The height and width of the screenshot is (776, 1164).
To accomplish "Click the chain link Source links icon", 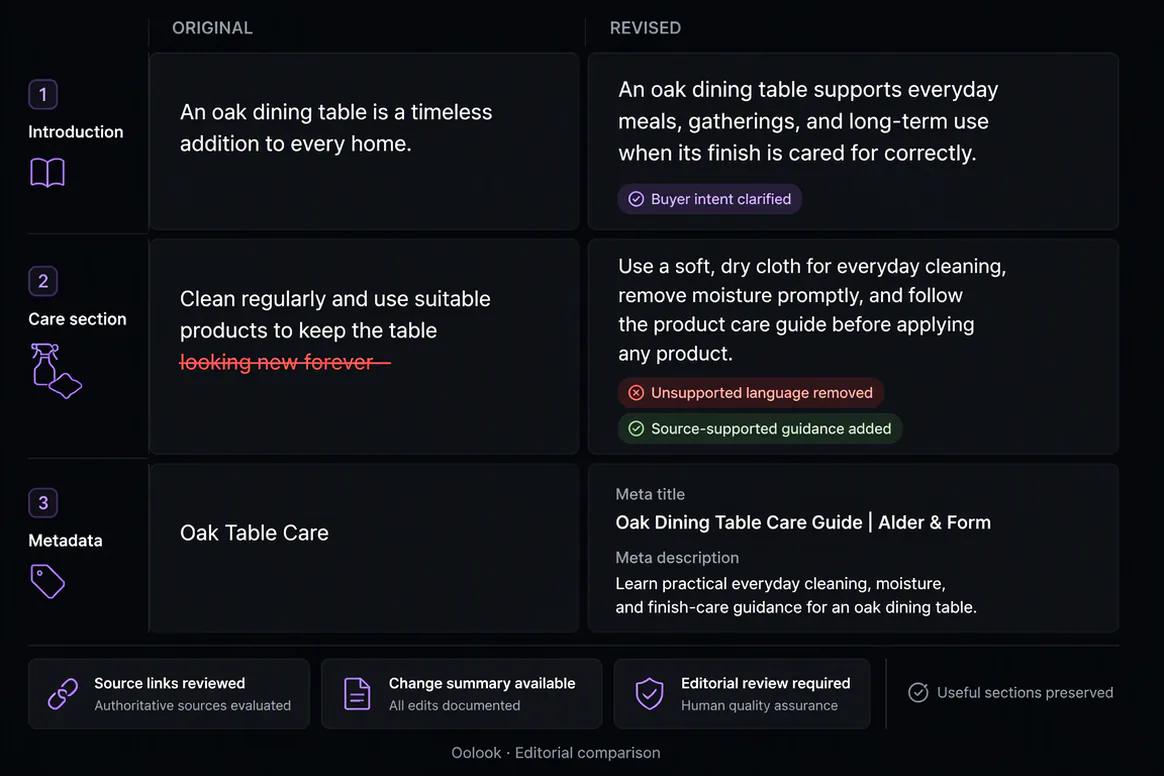I will coord(63,694).
